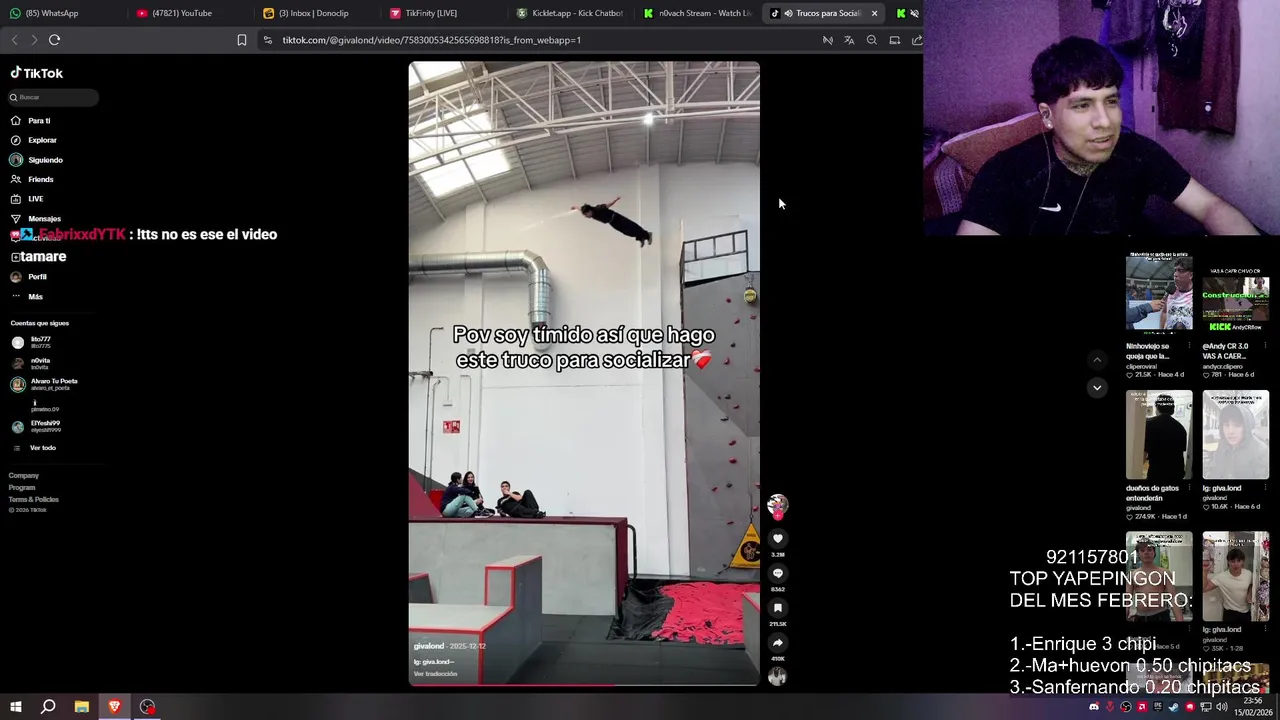Open OBS Studio from the taskbar
The width and height of the screenshot is (1280, 720).
point(147,707)
